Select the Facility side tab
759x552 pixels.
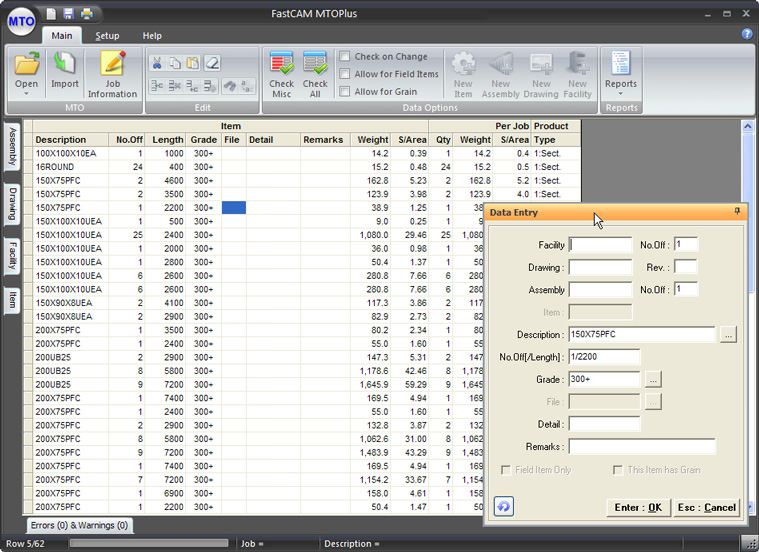(13, 256)
